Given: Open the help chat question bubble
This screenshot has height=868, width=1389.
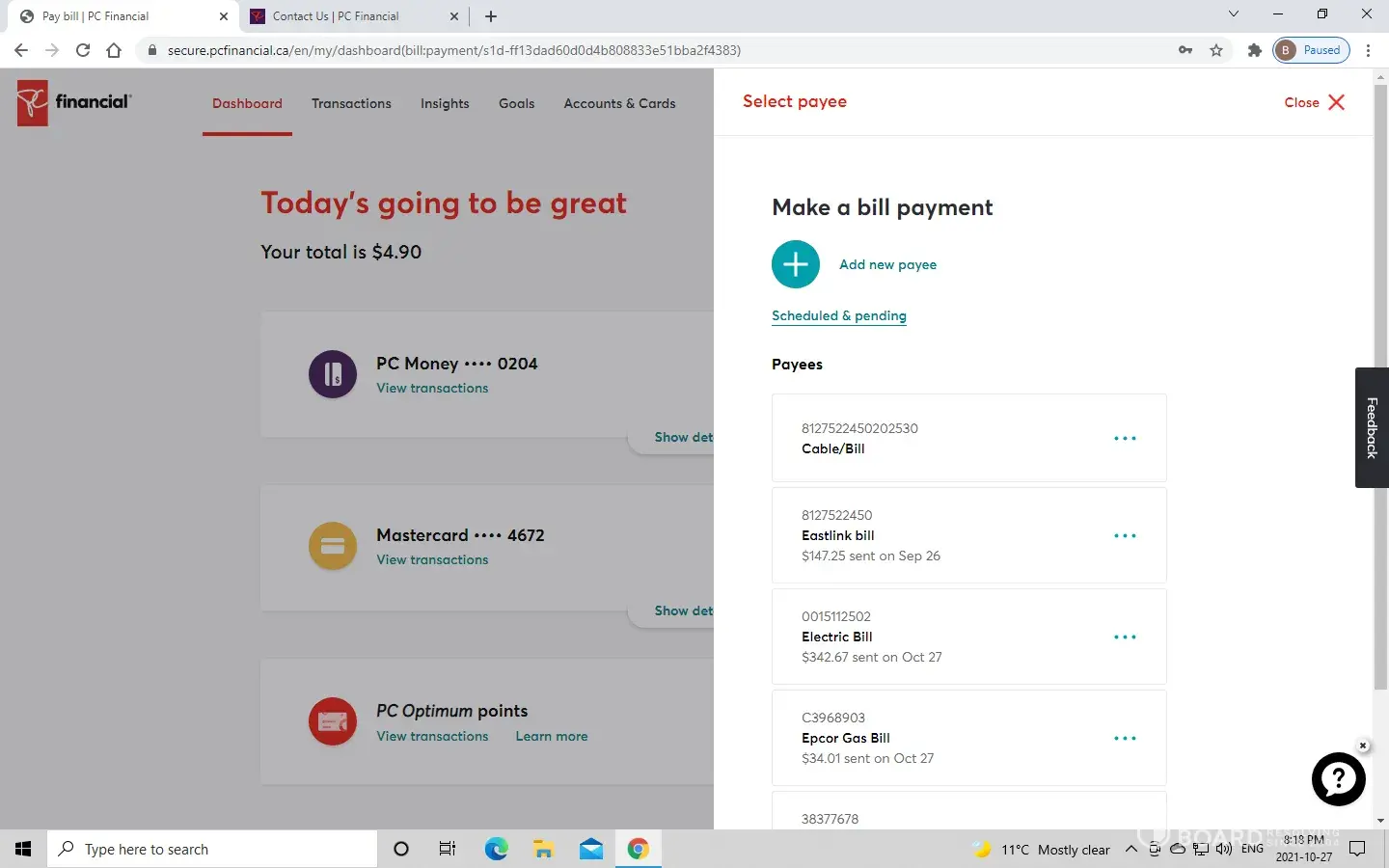Looking at the screenshot, I should coord(1338,779).
